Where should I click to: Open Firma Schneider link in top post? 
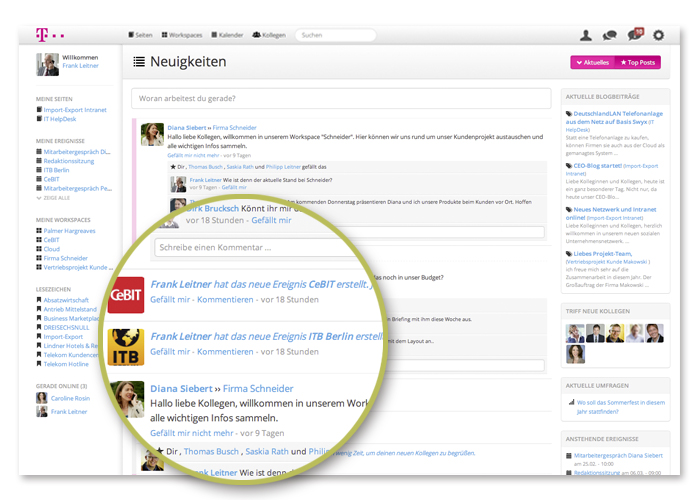[234, 128]
